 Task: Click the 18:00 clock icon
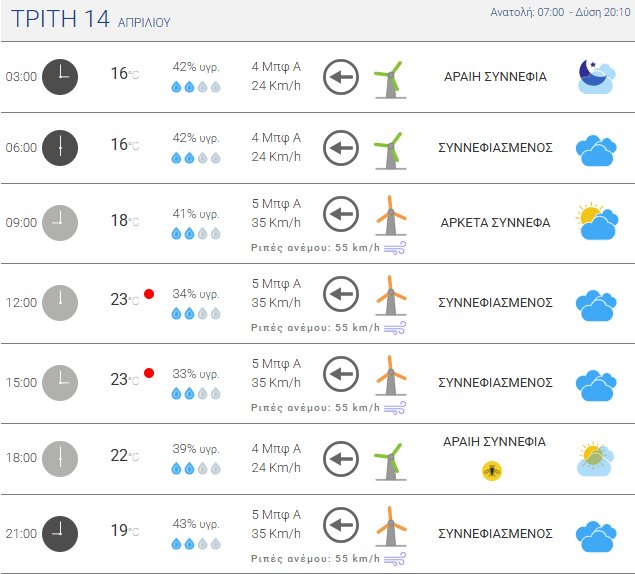click(x=60, y=457)
